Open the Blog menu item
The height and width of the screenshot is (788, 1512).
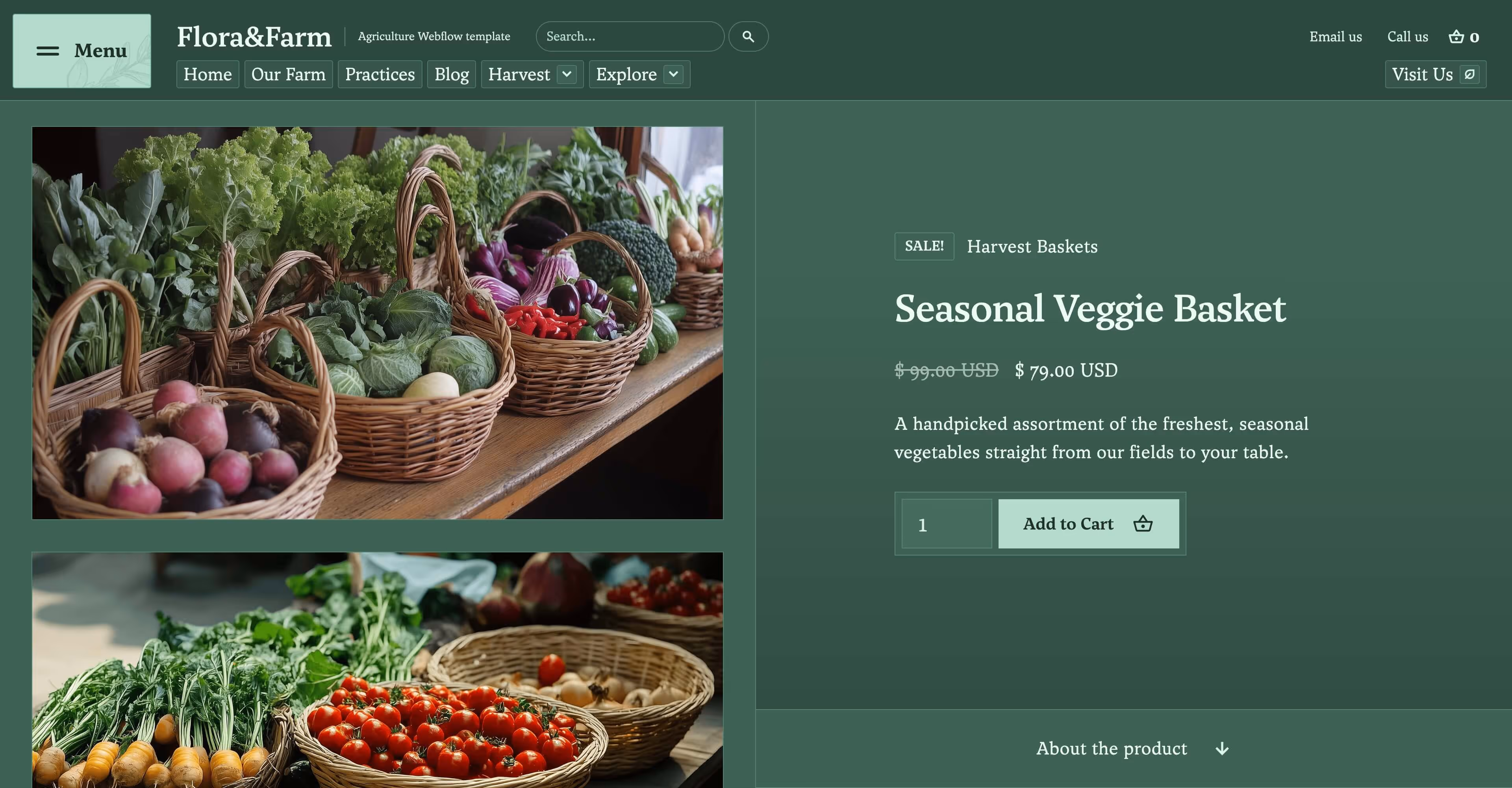tap(451, 74)
